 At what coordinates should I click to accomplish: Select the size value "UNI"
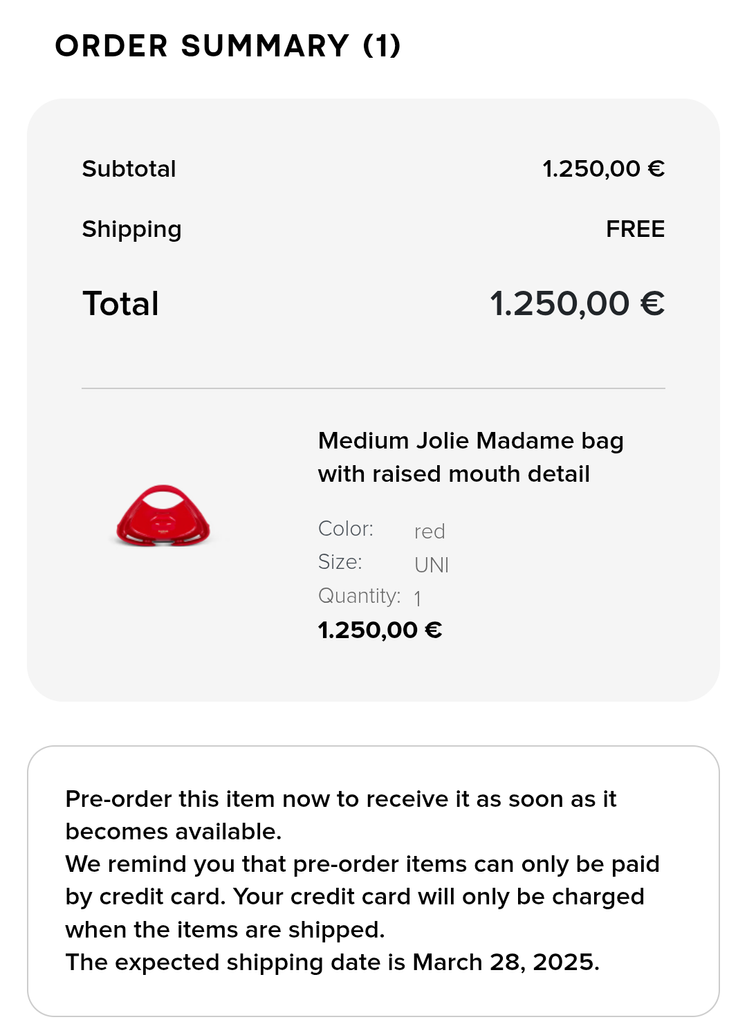432,565
